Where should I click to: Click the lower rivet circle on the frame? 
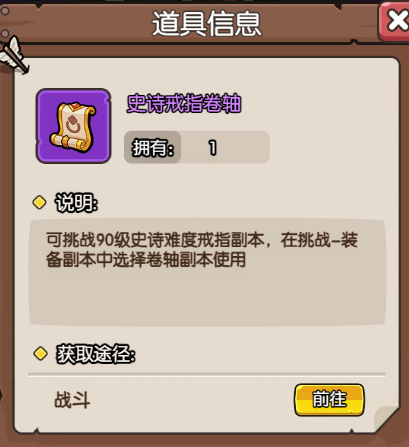(x=5, y=34)
